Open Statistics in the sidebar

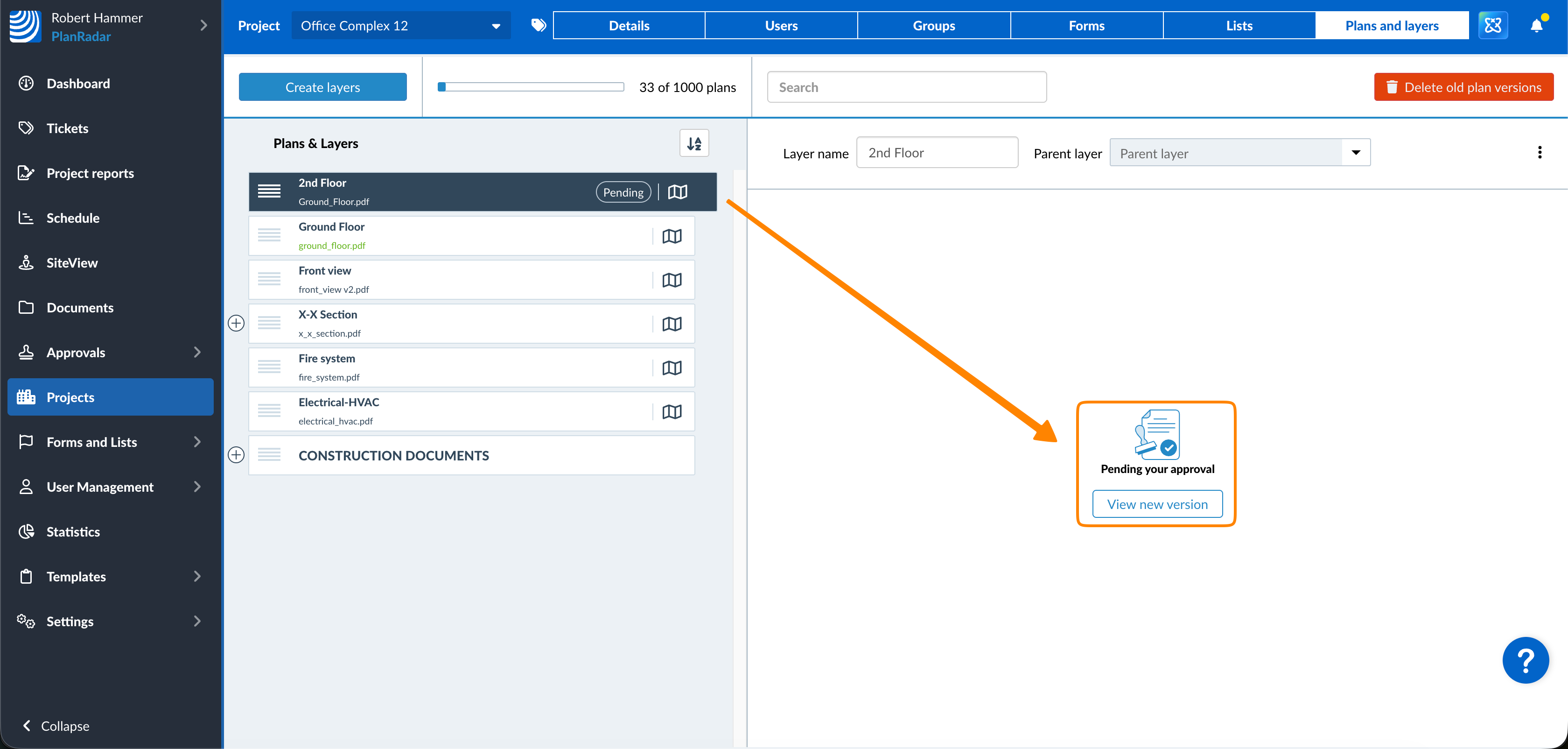click(73, 531)
